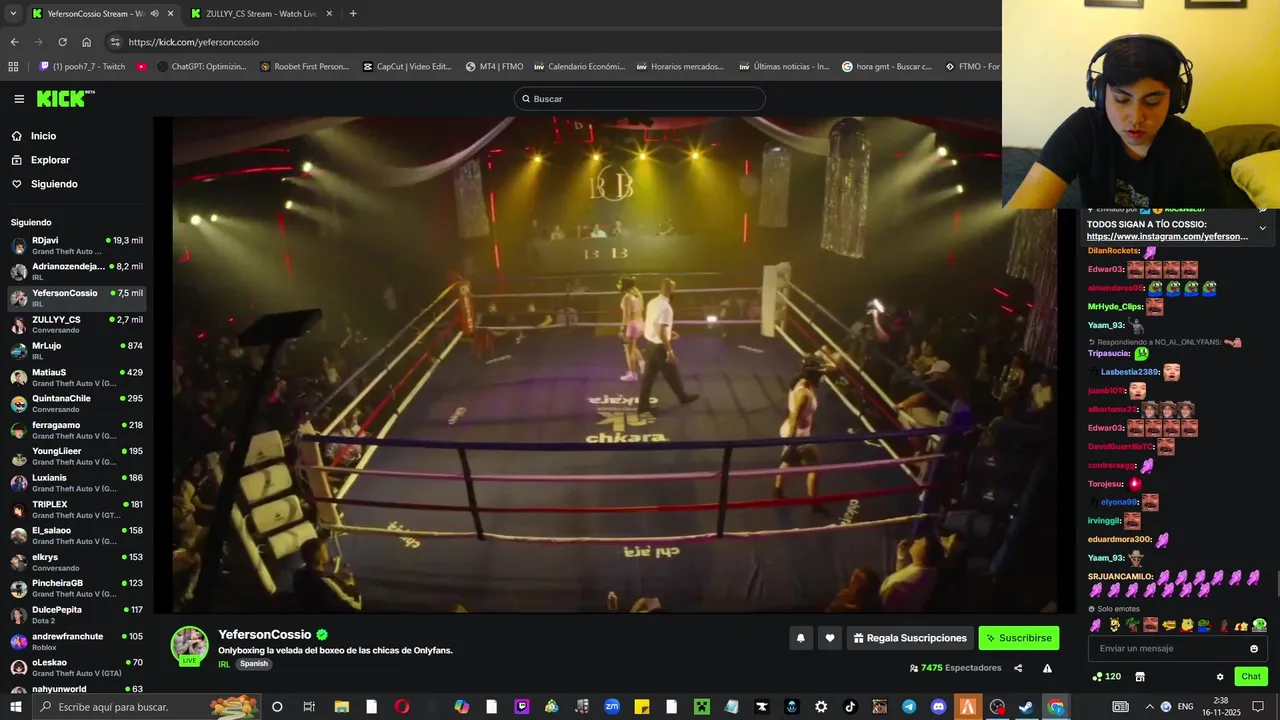The height and width of the screenshot is (720, 1280).
Task: Click the green Chat send button
Action: point(1251,677)
